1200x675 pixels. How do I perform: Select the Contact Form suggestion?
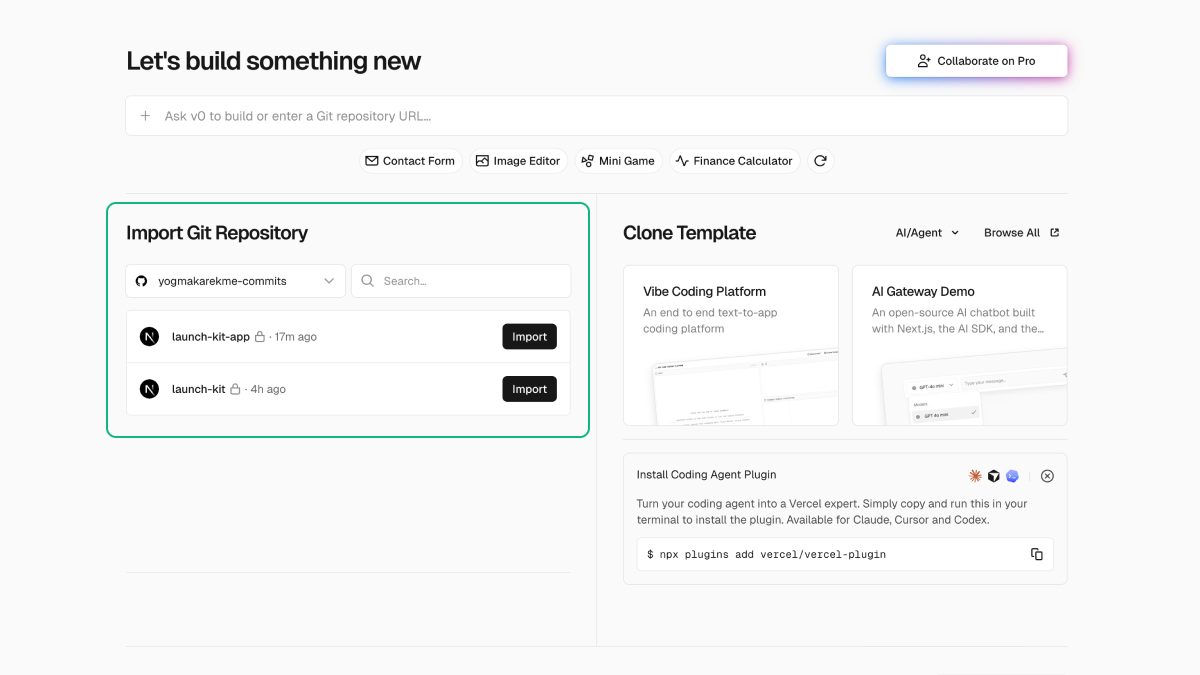pos(410,161)
